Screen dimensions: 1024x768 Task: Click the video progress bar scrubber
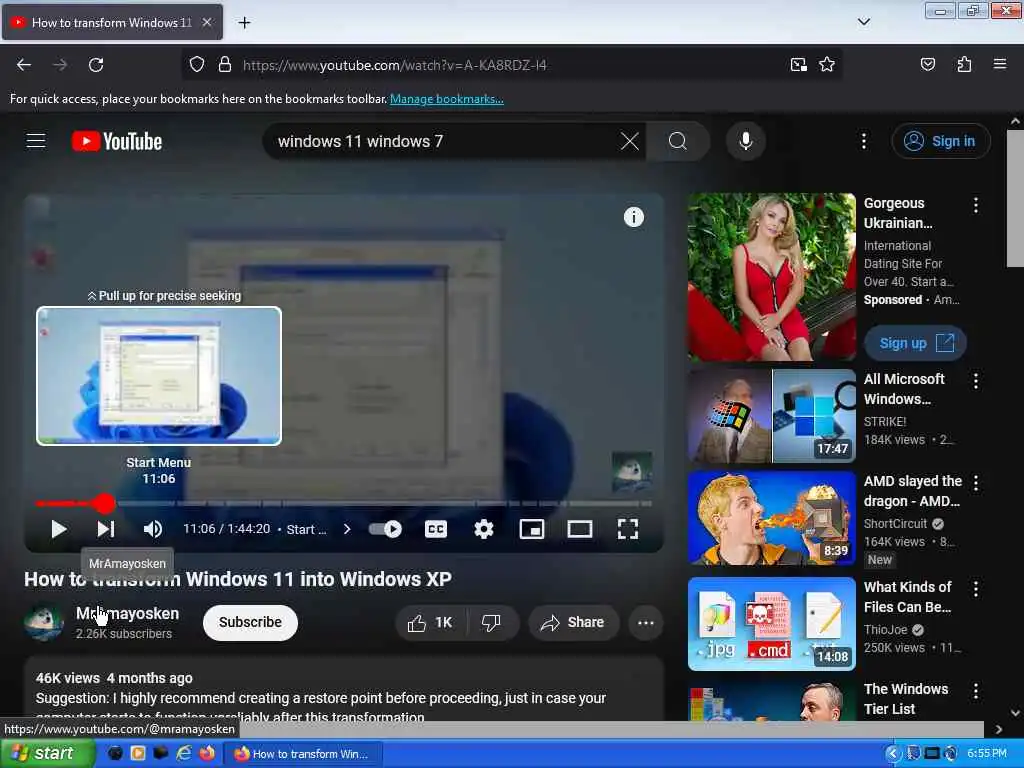click(x=104, y=503)
